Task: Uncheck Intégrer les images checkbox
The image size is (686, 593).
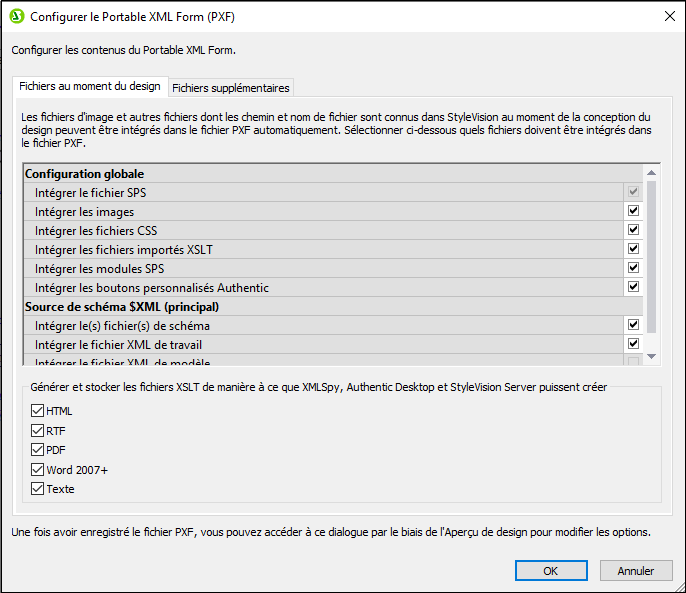Action: coord(632,212)
